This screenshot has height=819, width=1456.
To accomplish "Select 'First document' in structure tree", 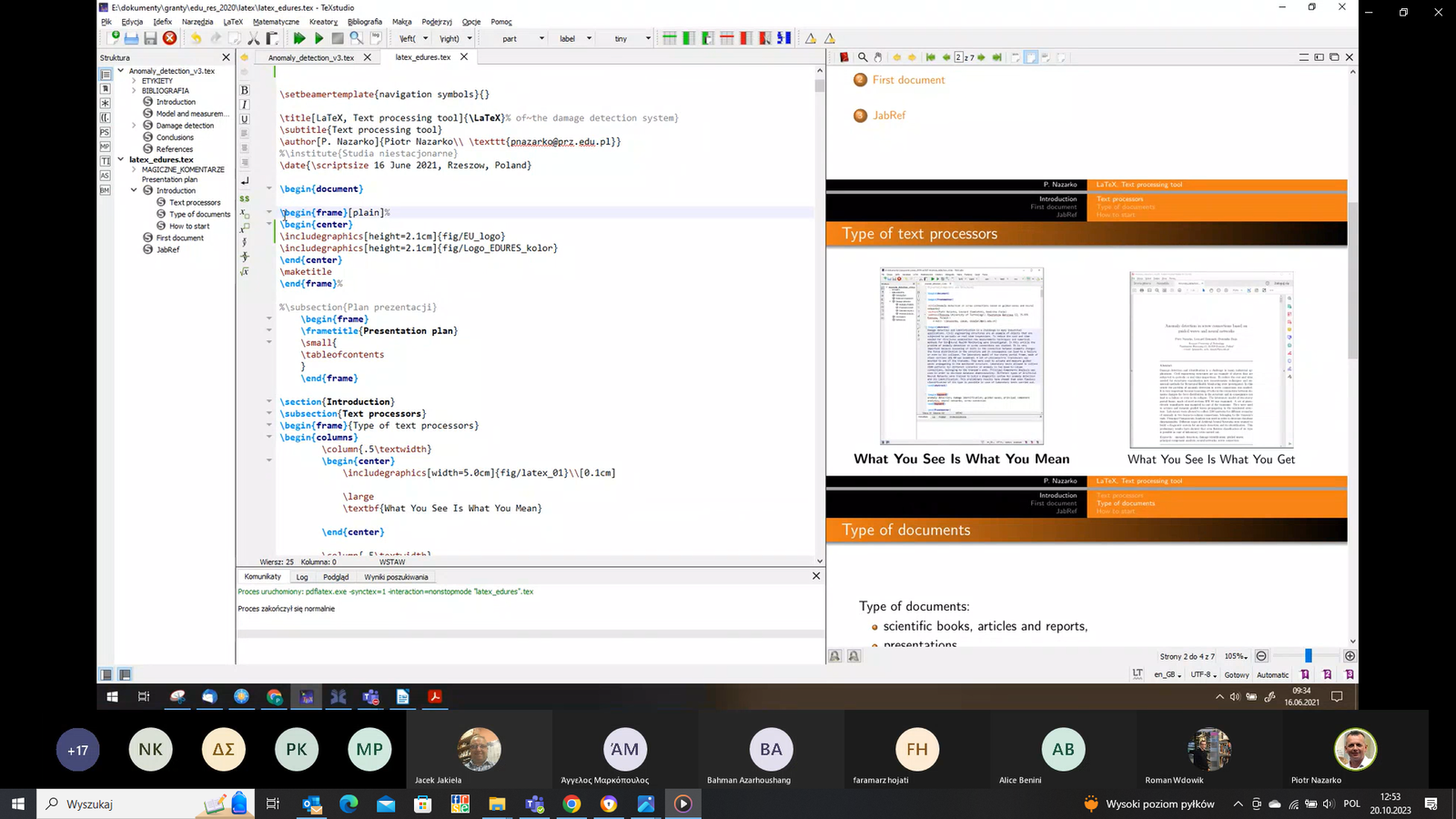I will (x=179, y=238).
